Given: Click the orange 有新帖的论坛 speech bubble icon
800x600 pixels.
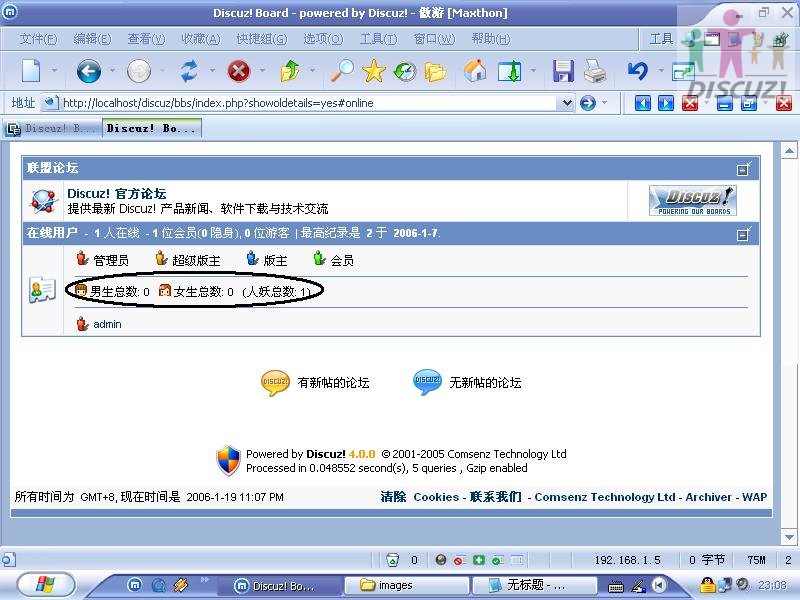Looking at the screenshot, I should click(x=275, y=382).
